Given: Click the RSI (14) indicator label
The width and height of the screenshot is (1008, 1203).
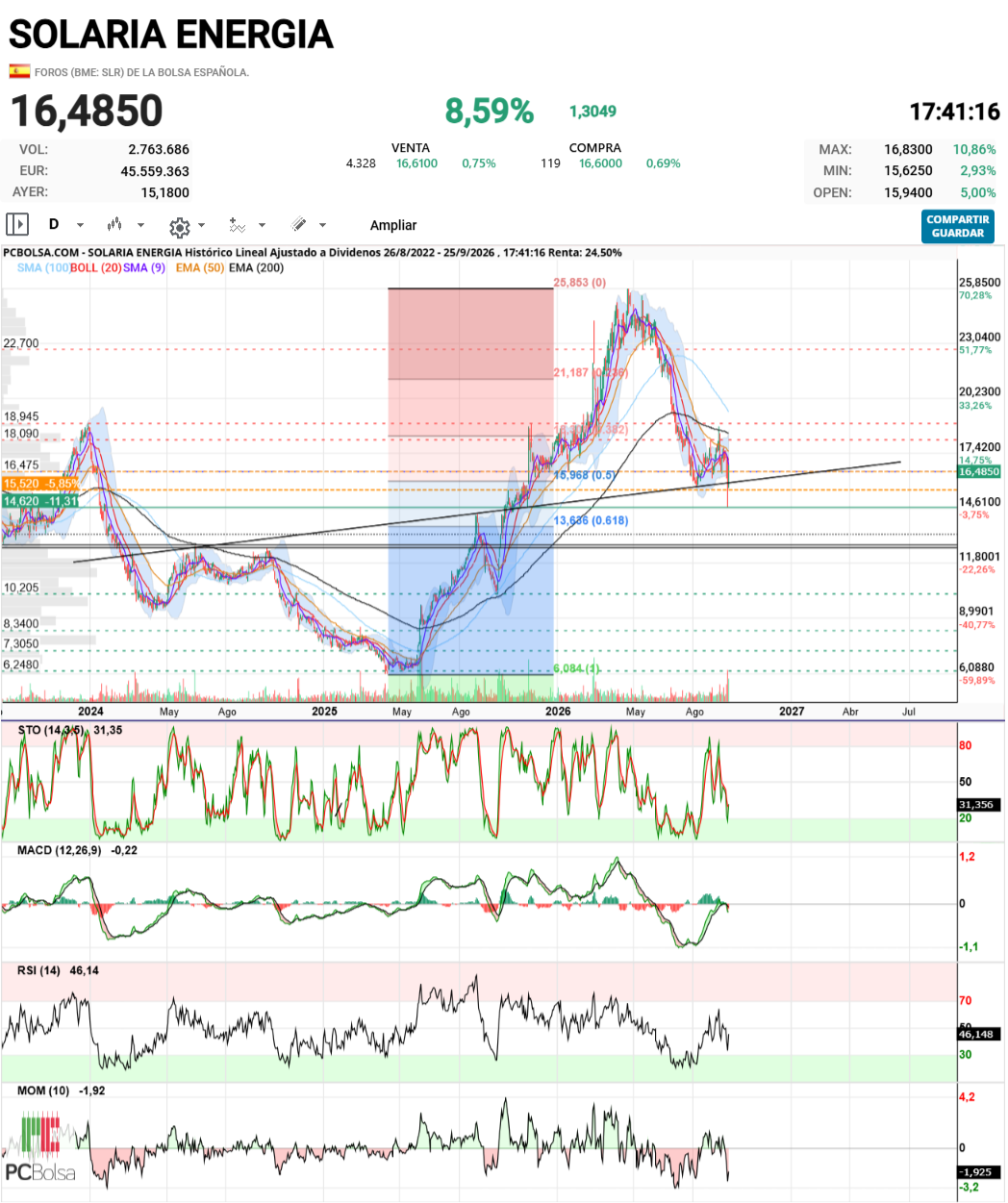Looking at the screenshot, I should pyautogui.click(x=38, y=970).
